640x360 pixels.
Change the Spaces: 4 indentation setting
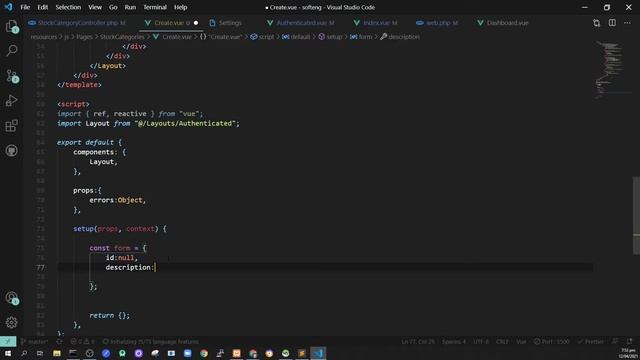(454, 341)
